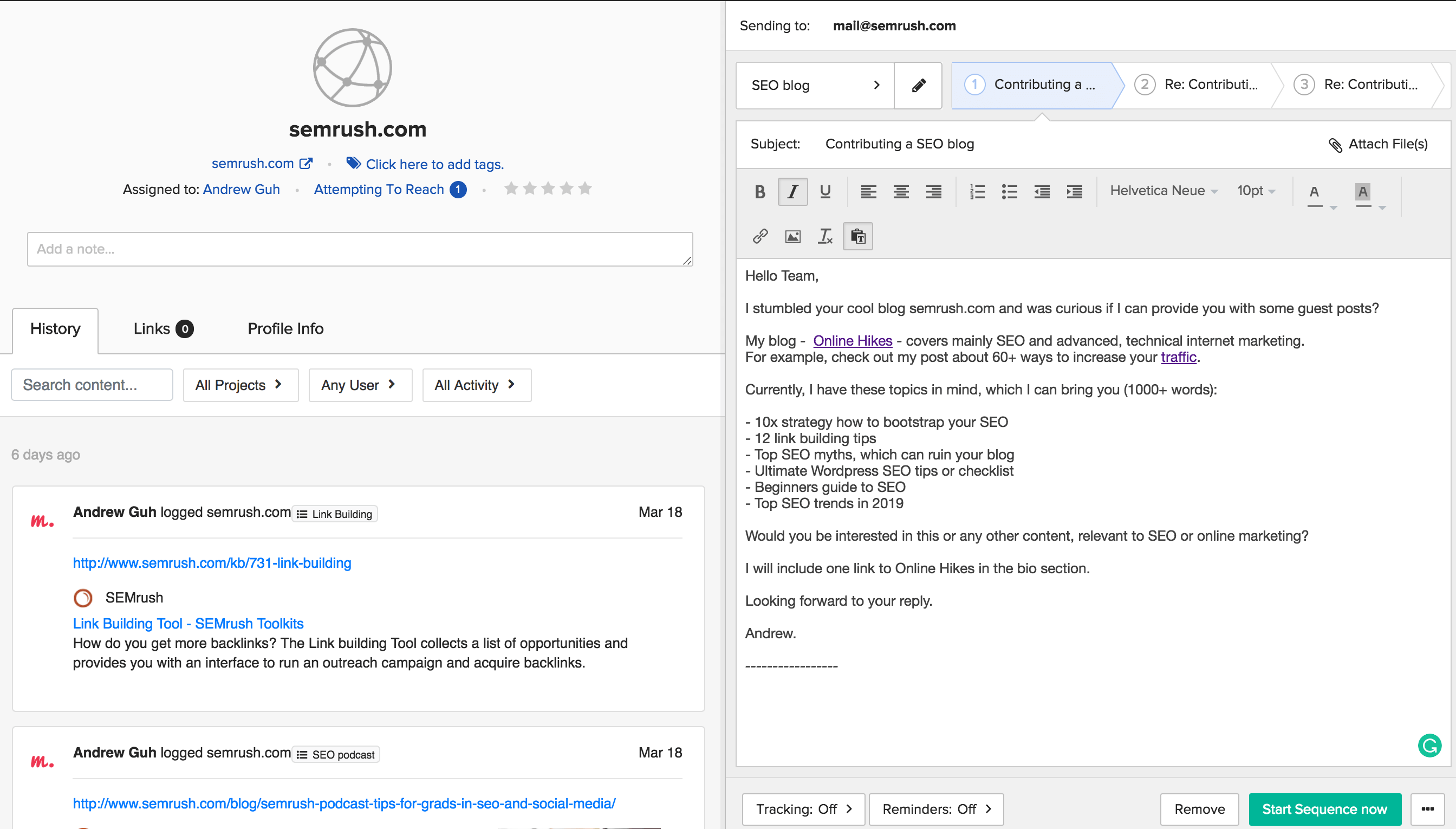Open the Links tab
1456x829 pixels.
point(163,328)
